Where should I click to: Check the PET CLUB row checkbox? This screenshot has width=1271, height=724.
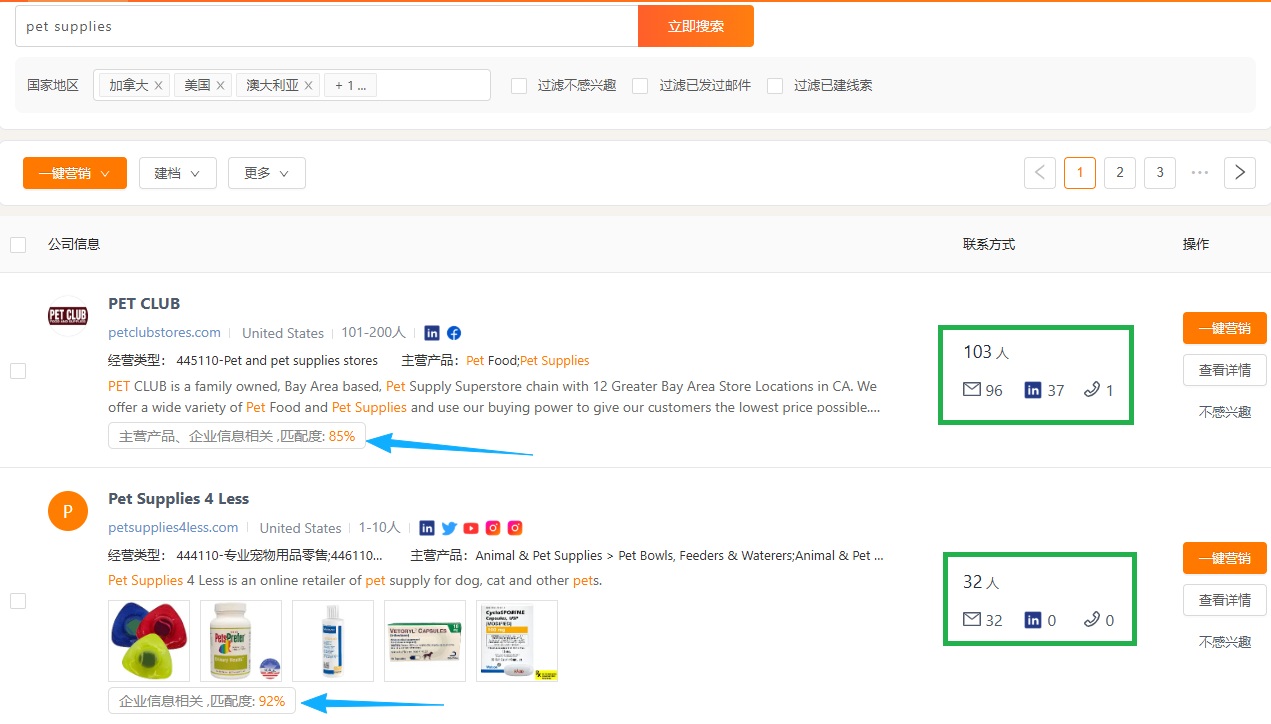[x=18, y=371]
